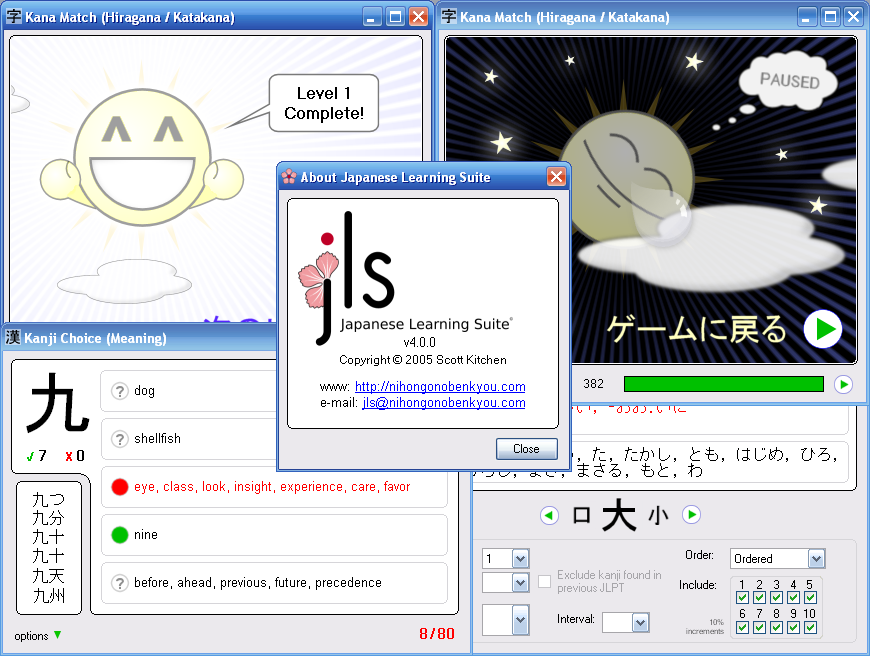
Task: Click the red circle beside 'eye, class, look'
Action: pos(119,487)
